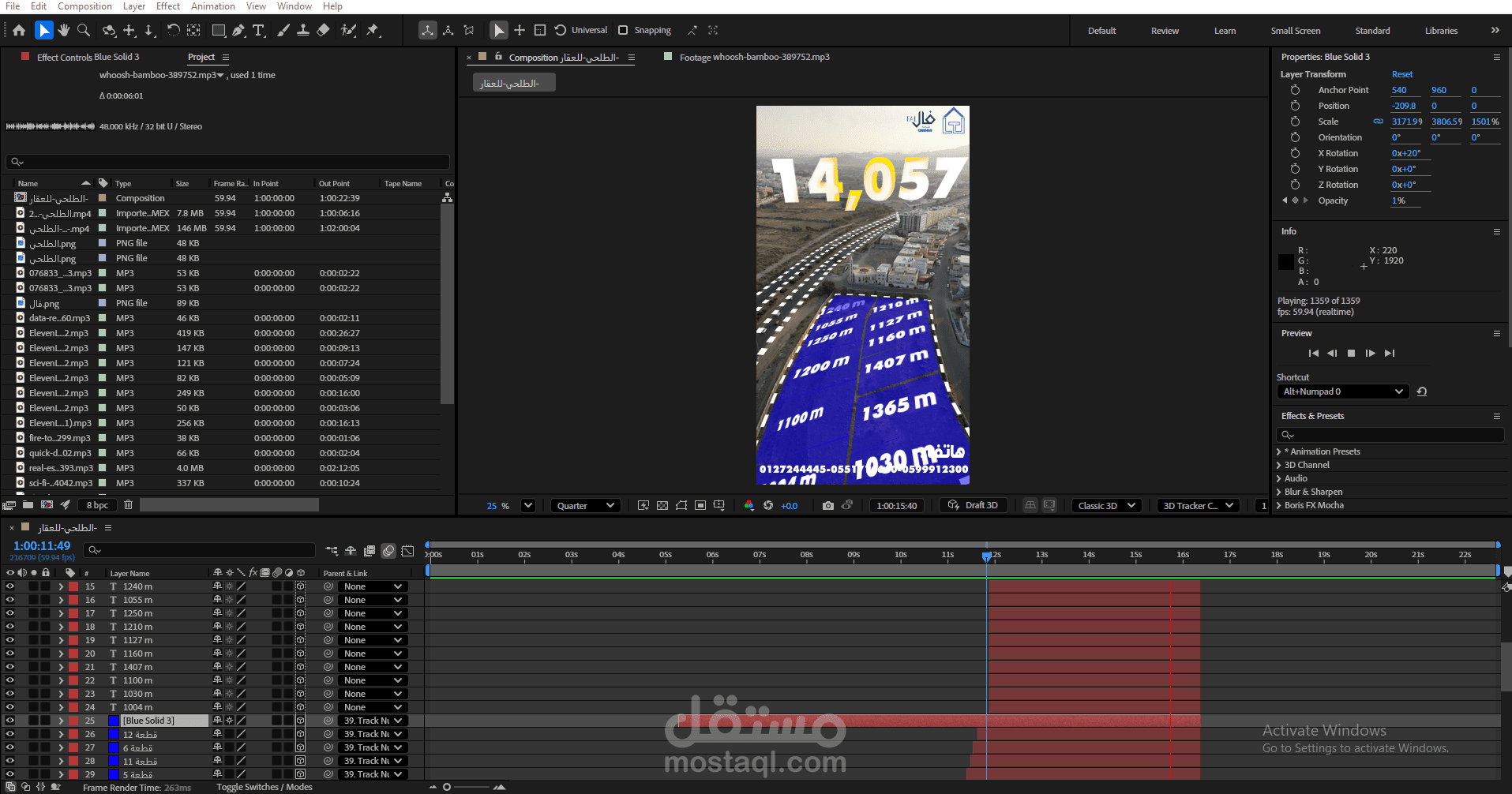The height and width of the screenshot is (794, 1512).
Task: Create a new composition from Project panel
Action: click(x=47, y=505)
